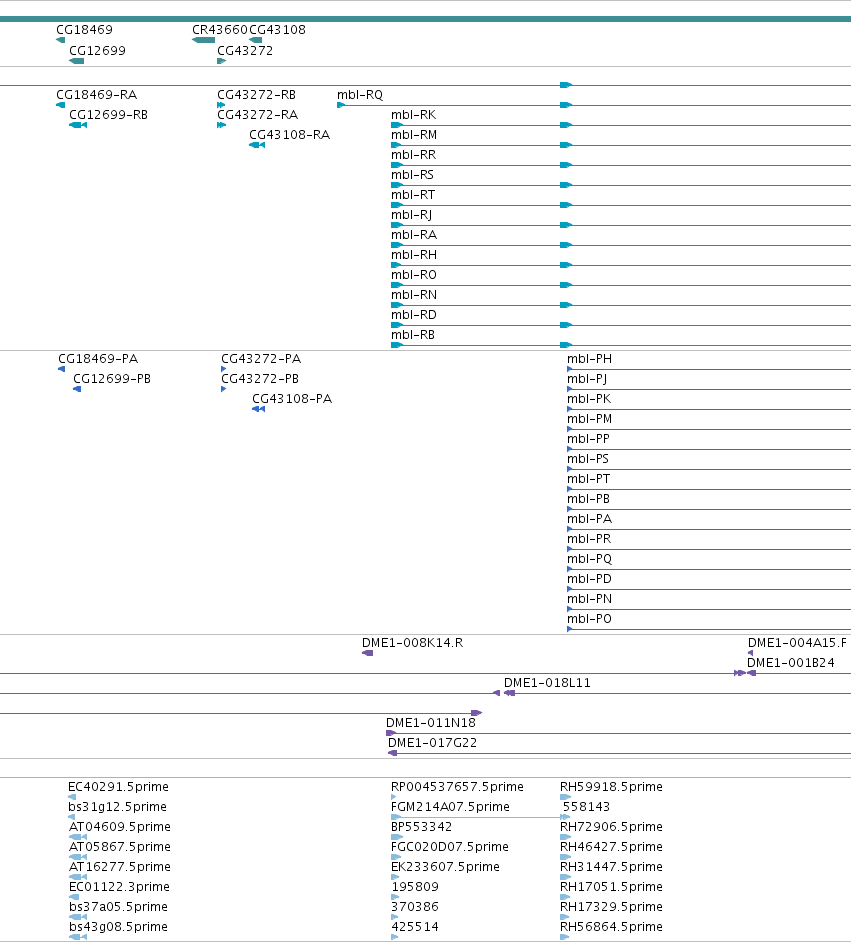Click the mbl-PD protein label
This screenshot has width=851, height=942.
click(589, 579)
